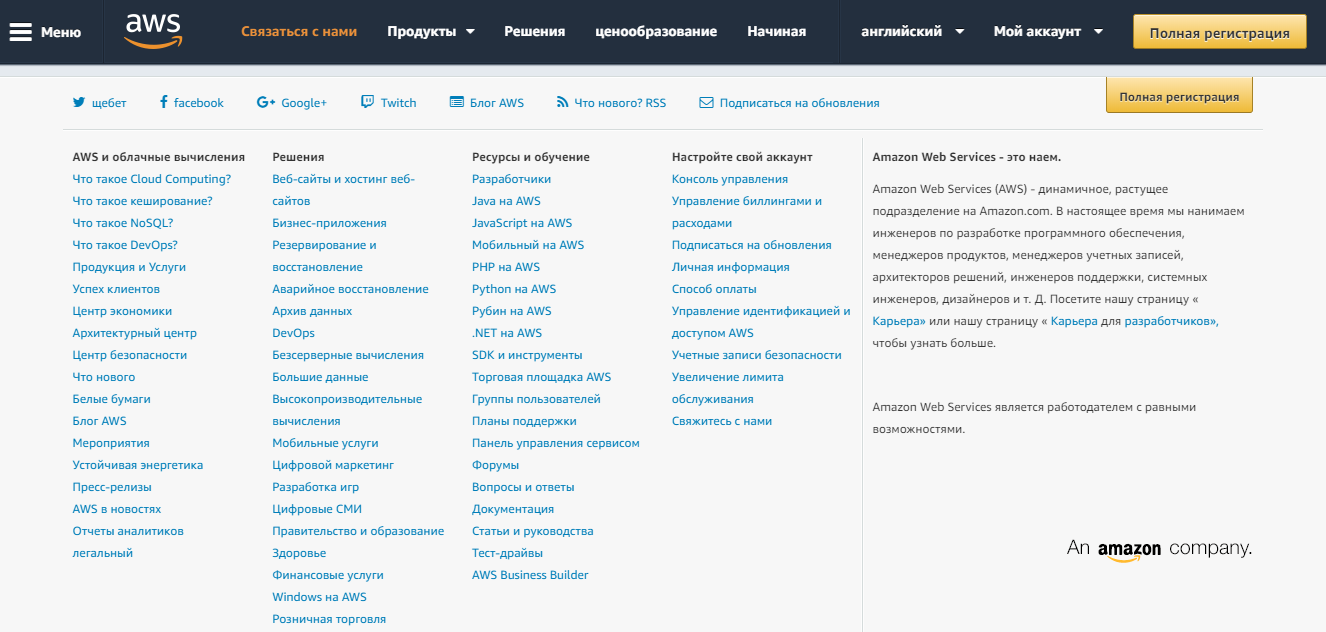This screenshot has height=632, width=1326.
Task: Open Windows на AWS link
Action: click(x=319, y=597)
